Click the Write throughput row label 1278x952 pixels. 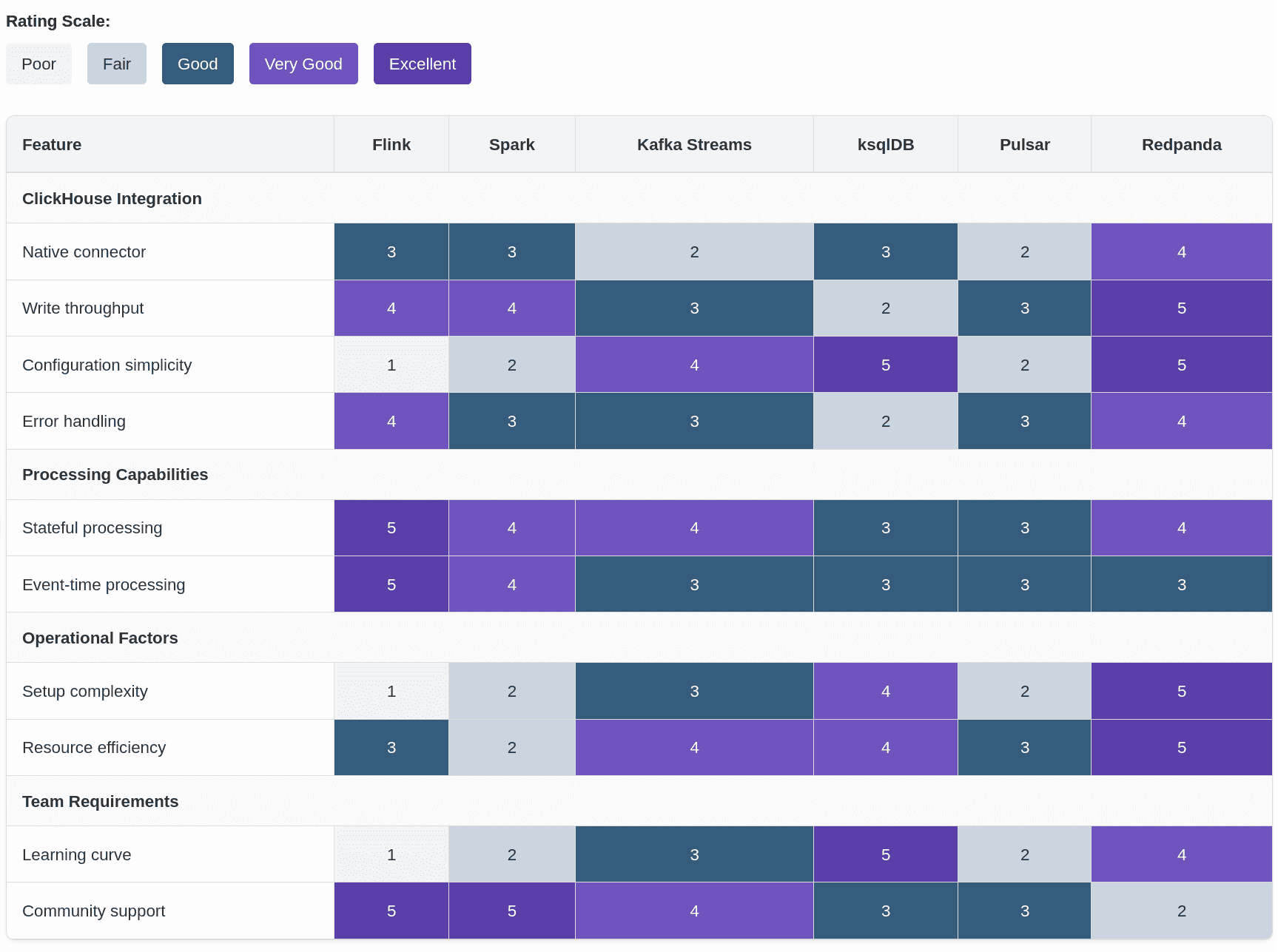83,308
